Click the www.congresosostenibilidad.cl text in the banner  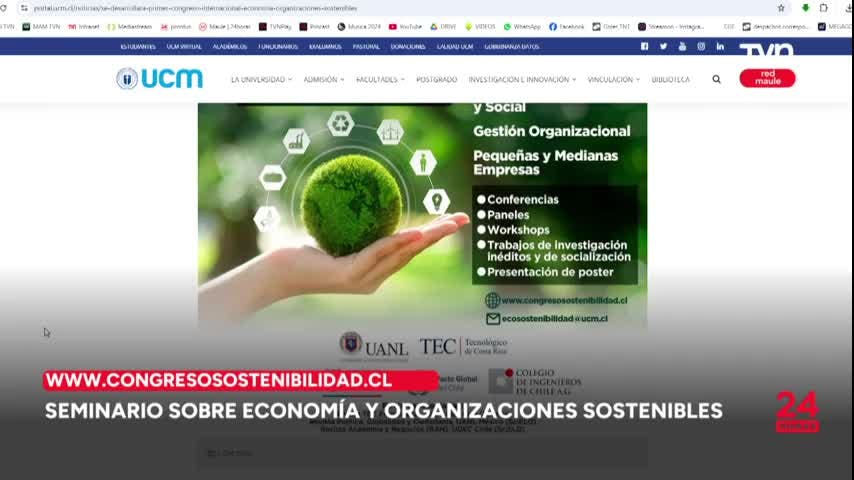(564, 300)
